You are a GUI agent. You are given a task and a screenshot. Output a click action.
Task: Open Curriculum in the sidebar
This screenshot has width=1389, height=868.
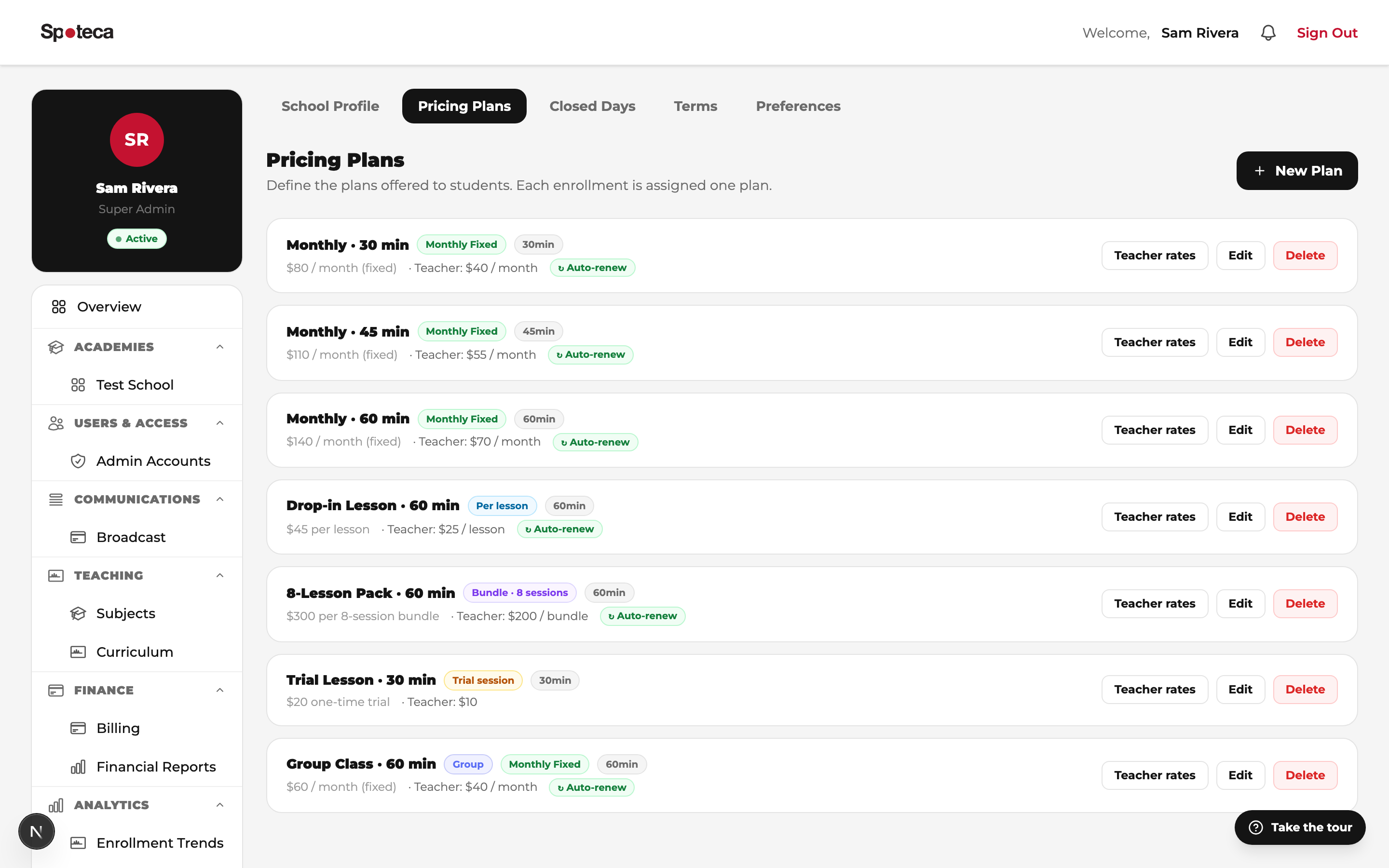136,652
